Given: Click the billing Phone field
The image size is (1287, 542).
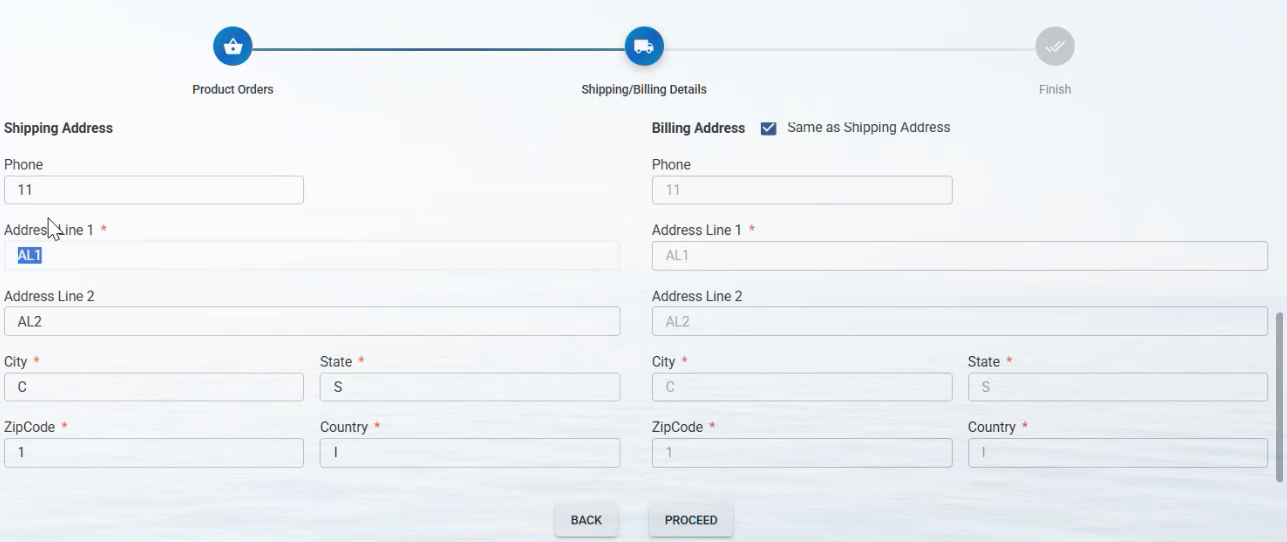Looking at the screenshot, I should coord(801,190).
